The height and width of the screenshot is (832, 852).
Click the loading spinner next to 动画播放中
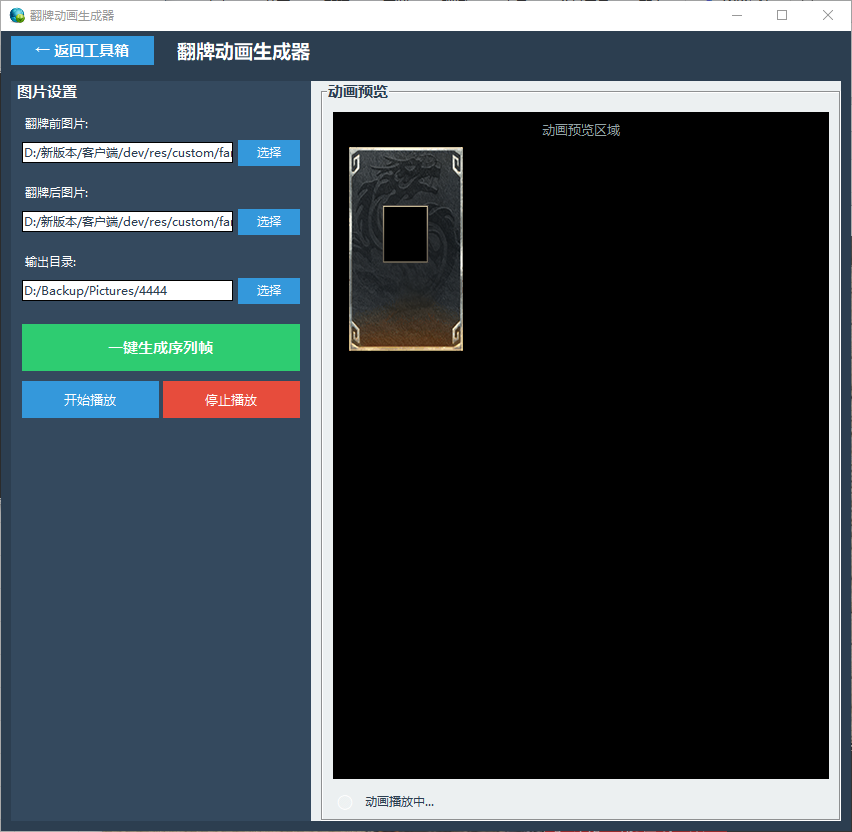[x=345, y=801]
